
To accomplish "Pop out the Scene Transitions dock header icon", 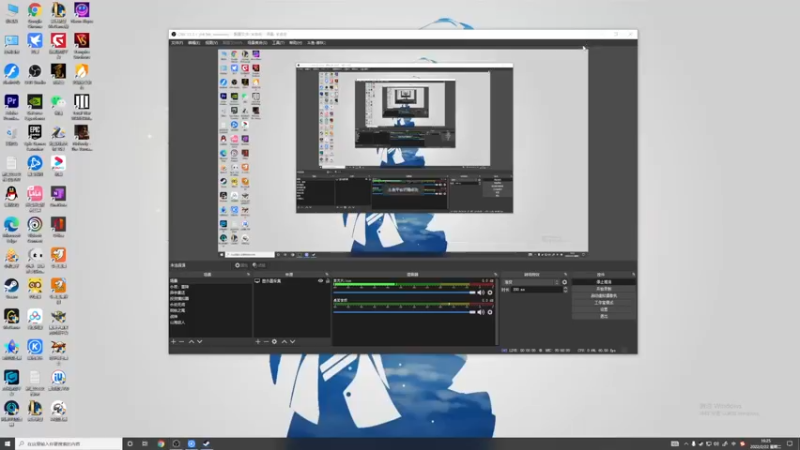I will 565,274.
